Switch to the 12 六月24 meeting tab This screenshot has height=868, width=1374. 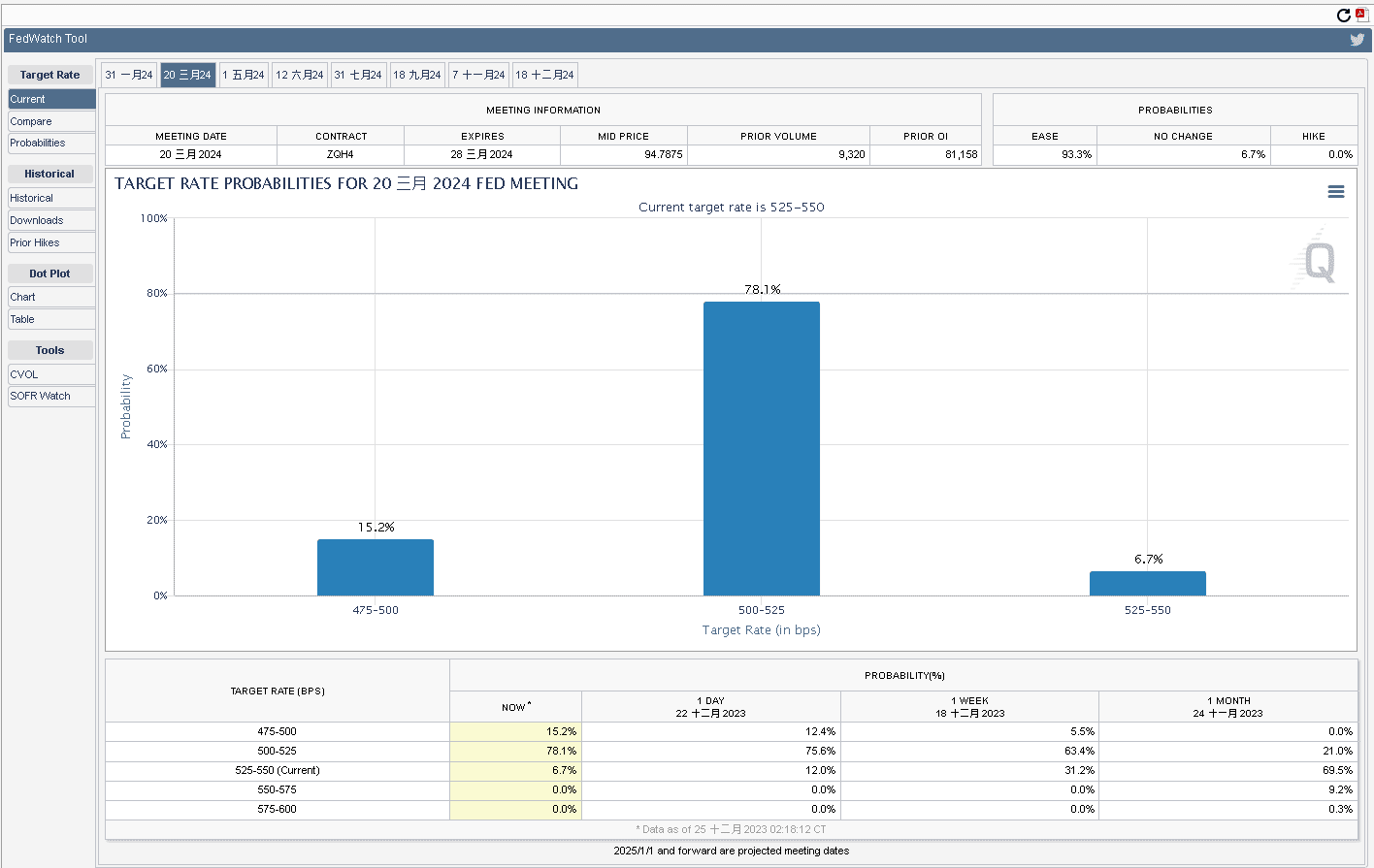(300, 75)
